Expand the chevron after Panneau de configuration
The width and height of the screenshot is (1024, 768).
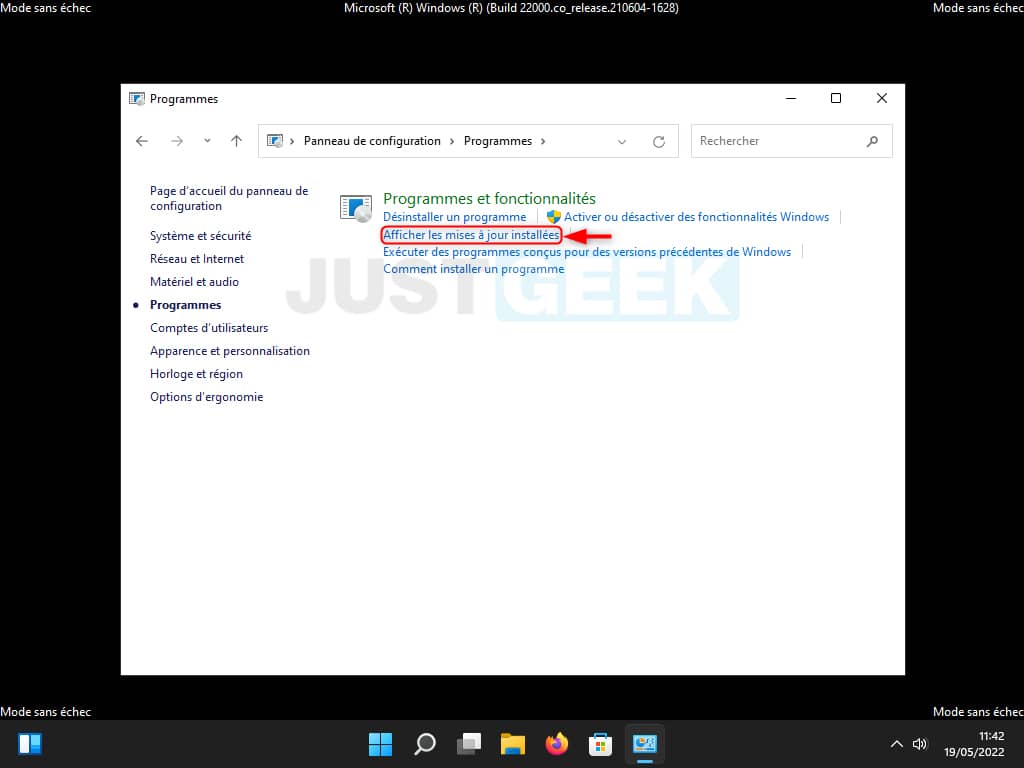pos(452,141)
